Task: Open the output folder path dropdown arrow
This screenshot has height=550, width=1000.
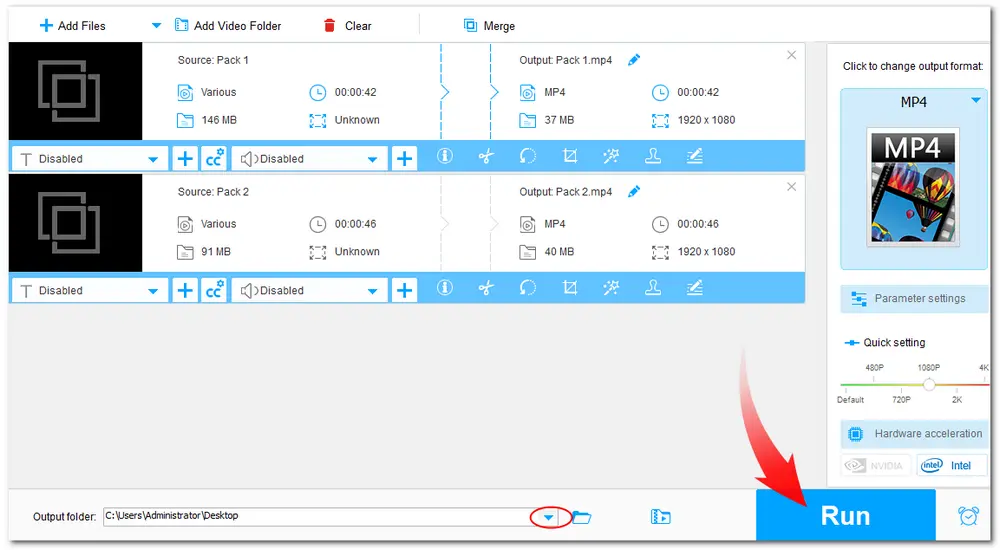Action: pos(548,517)
